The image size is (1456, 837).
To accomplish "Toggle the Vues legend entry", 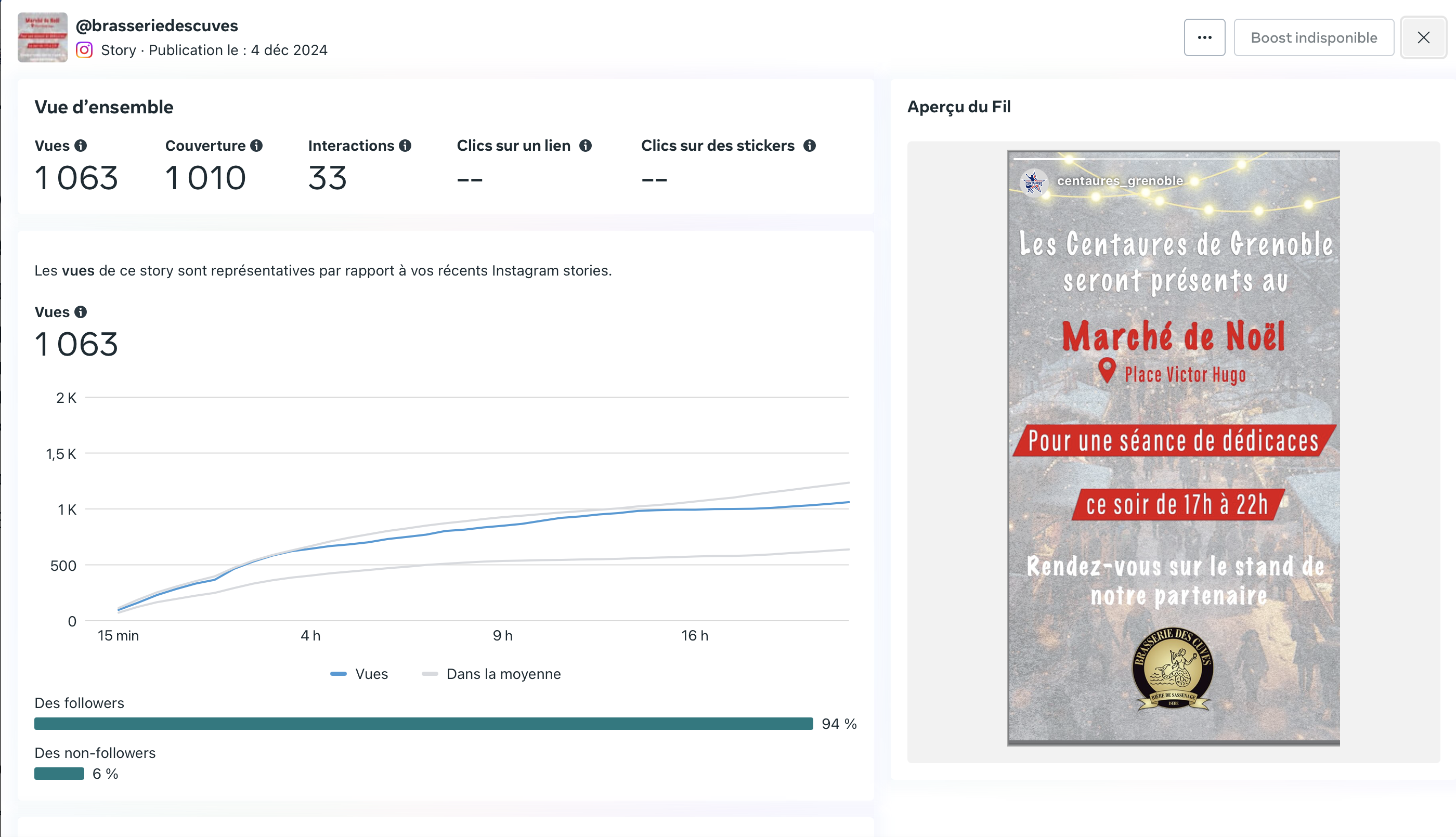I will pos(359,674).
